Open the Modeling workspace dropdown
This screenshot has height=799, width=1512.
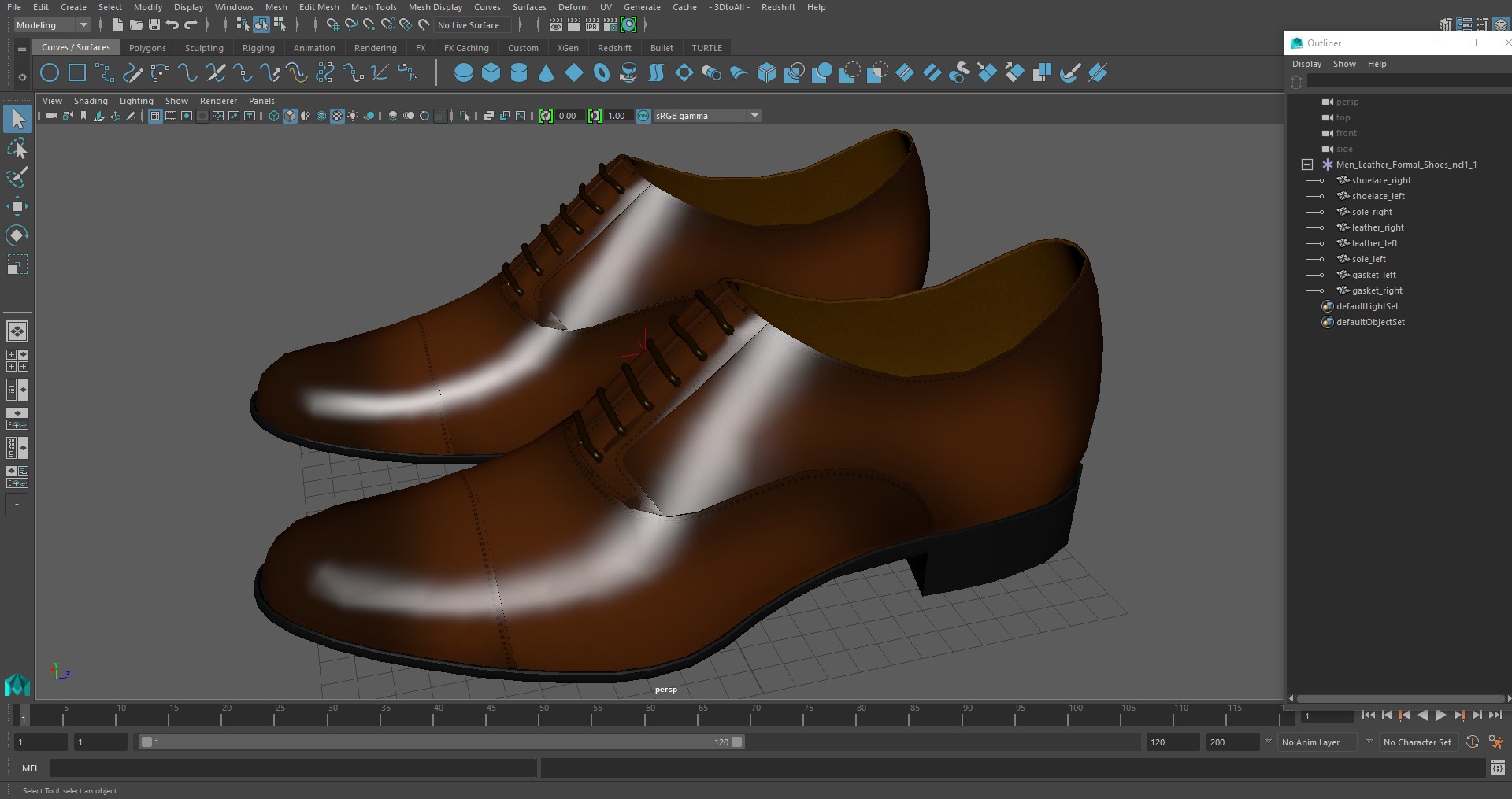click(x=53, y=25)
